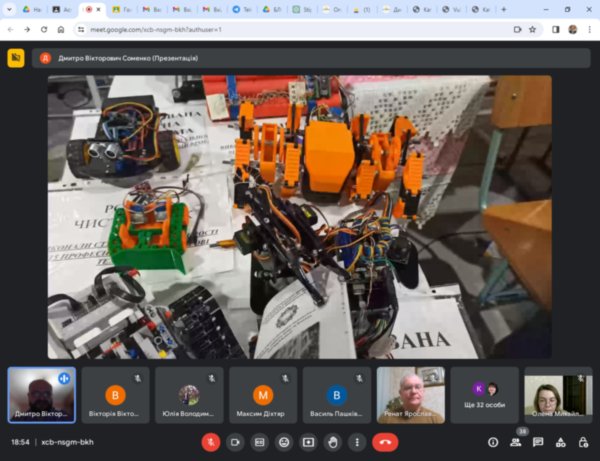Select Ренат Ярославович's video tile
This screenshot has width=600, height=461.
click(x=410, y=394)
